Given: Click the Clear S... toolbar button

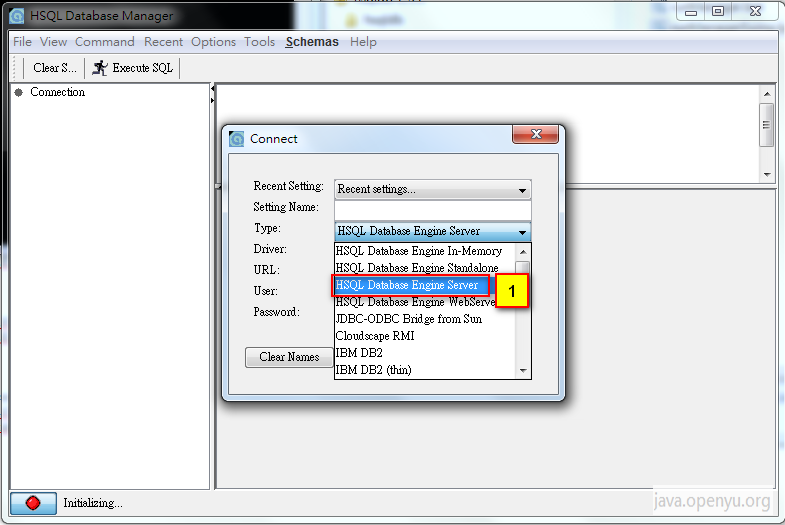Looking at the screenshot, I should pos(55,68).
